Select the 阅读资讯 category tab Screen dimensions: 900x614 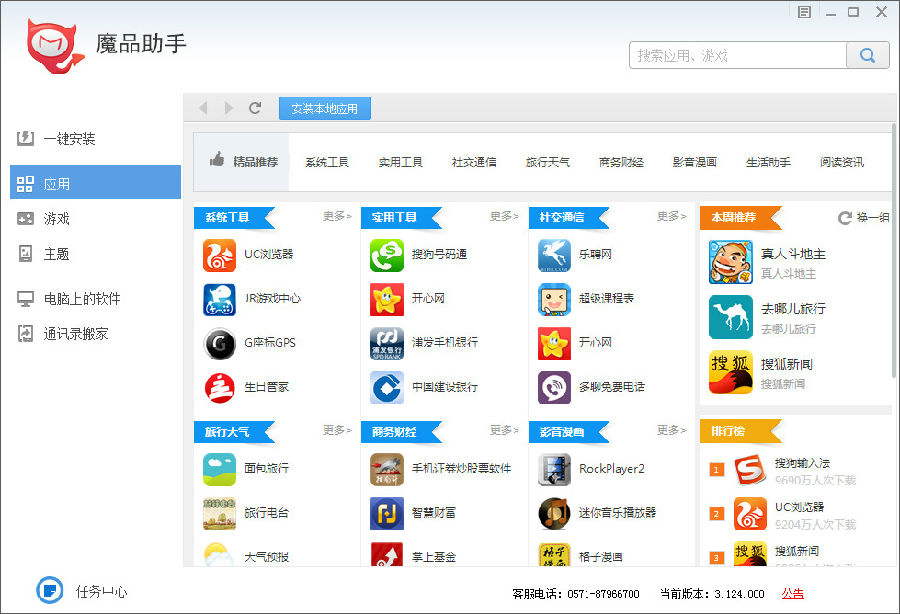coord(841,162)
